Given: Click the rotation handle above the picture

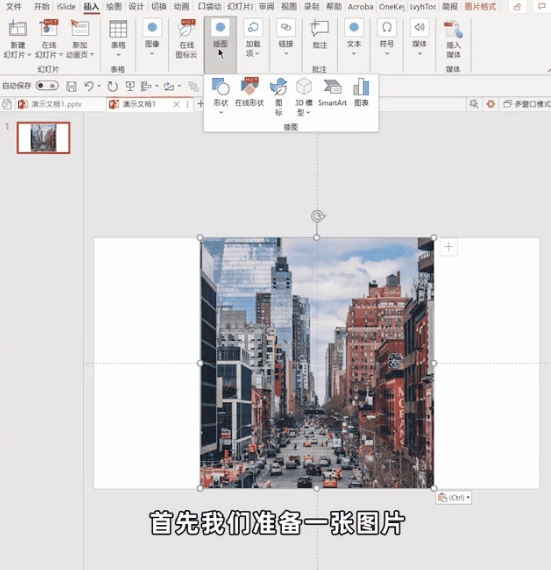Looking at the screenshot, I should 318,217.
